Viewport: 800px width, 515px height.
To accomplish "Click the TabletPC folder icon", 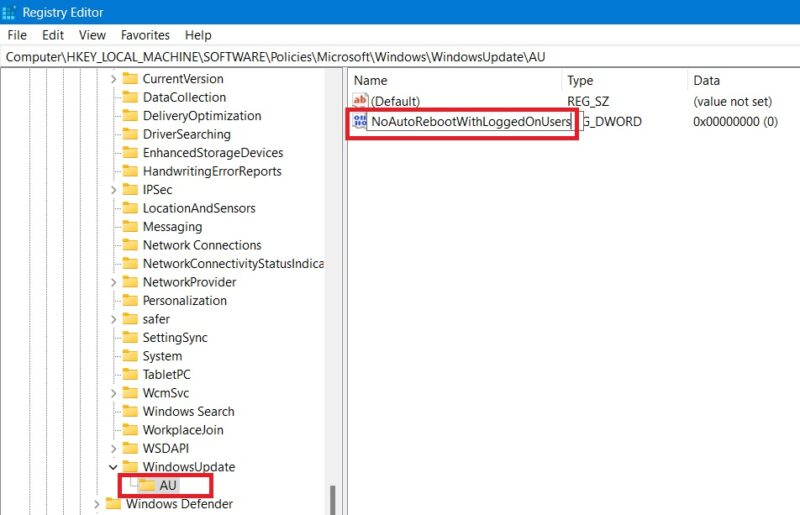I will (130, 374).
